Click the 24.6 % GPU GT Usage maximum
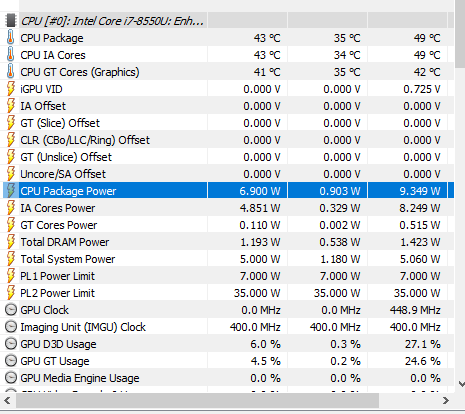 (x=423, y=361)
